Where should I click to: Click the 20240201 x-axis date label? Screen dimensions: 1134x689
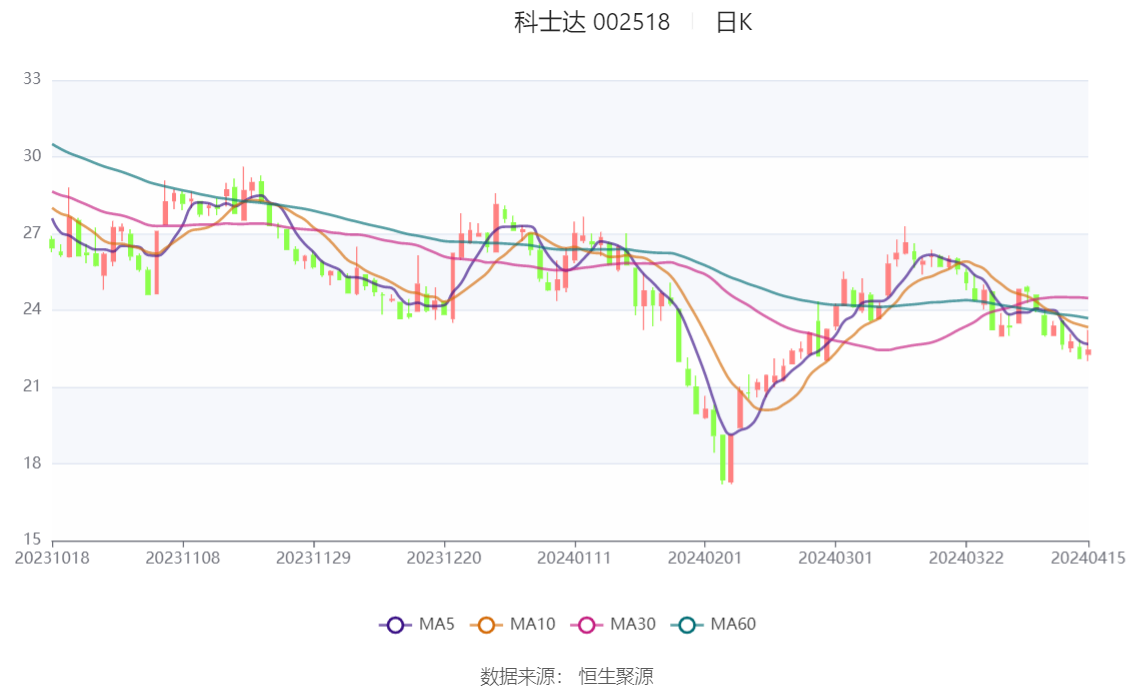704,558
